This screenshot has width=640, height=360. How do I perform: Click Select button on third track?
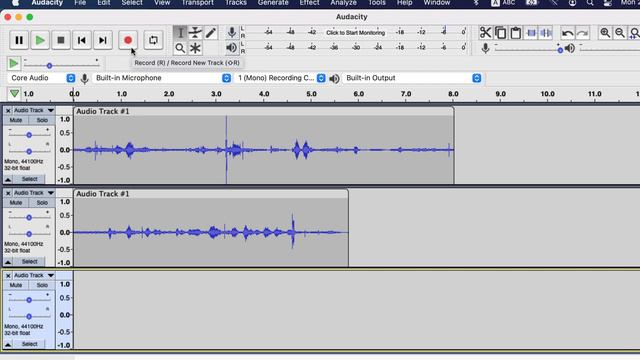pos(29,344)
